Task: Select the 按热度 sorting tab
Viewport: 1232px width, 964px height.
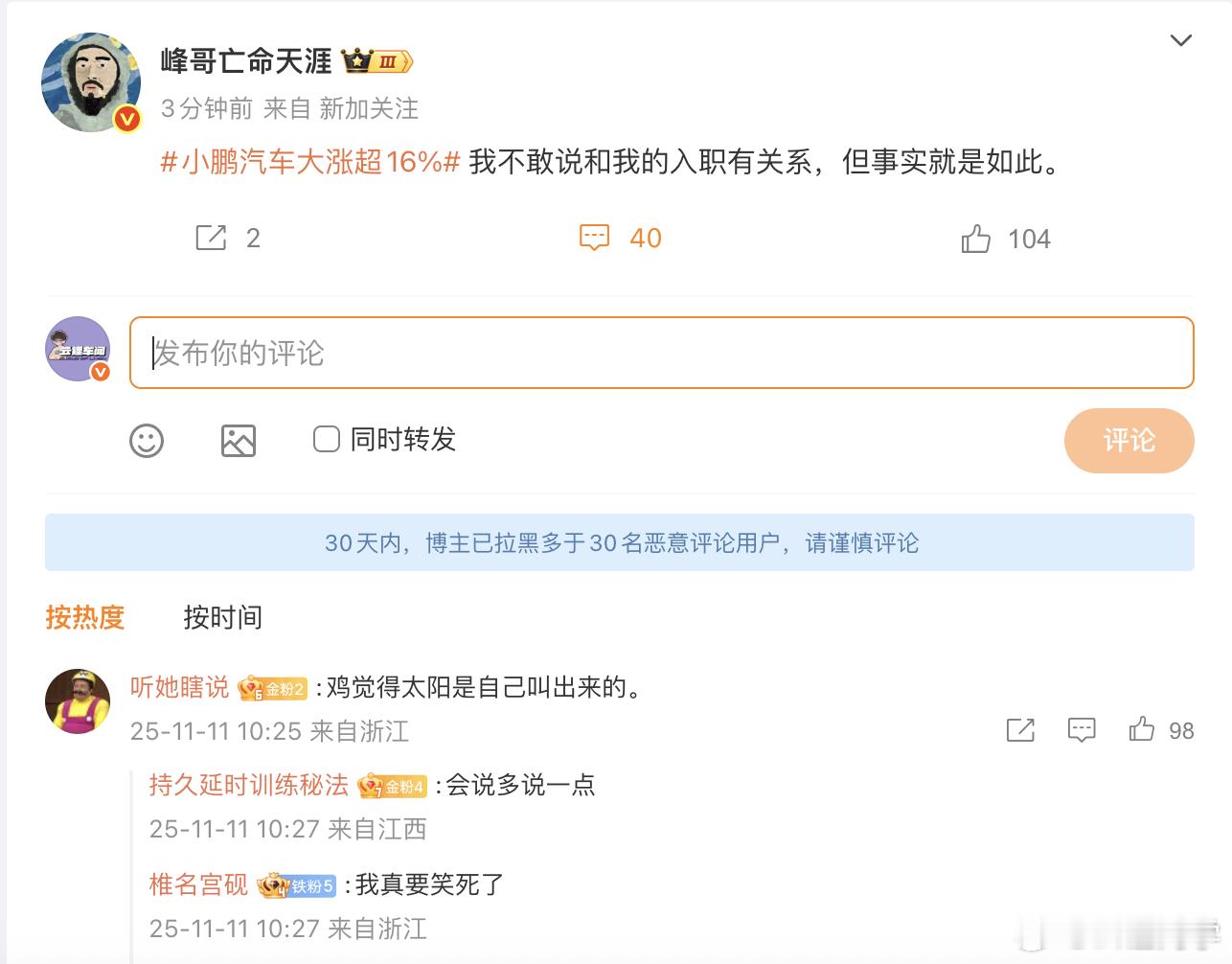Action: tap(85, 618)
